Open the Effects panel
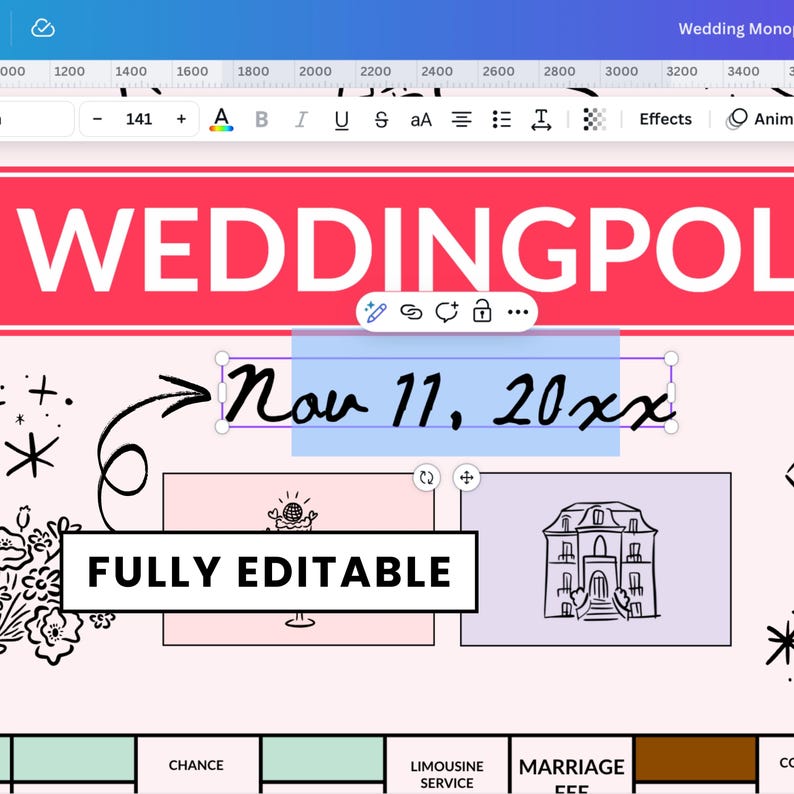Screen dimensions: 794x794 665,120
